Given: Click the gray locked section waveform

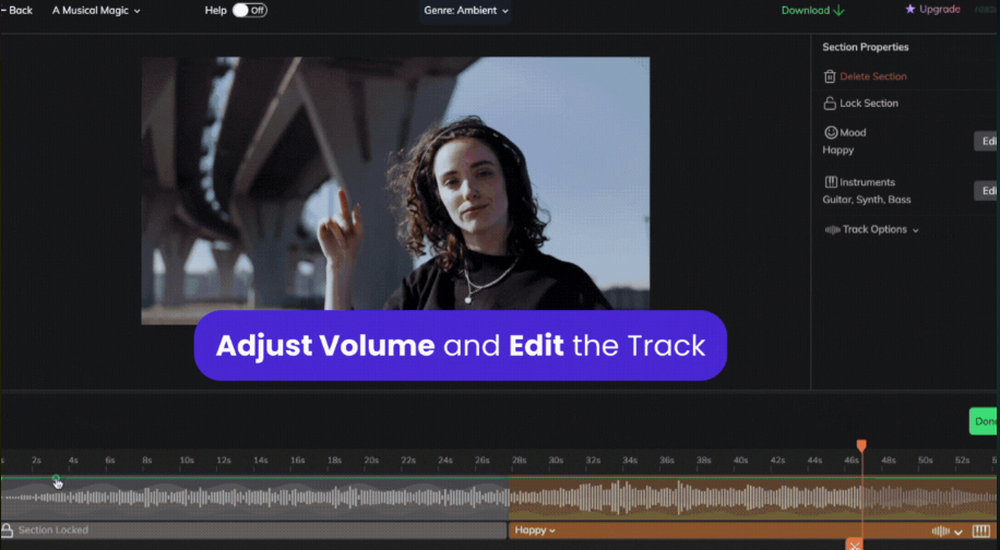Looking at the screenshot, I should tap(254, 498).
